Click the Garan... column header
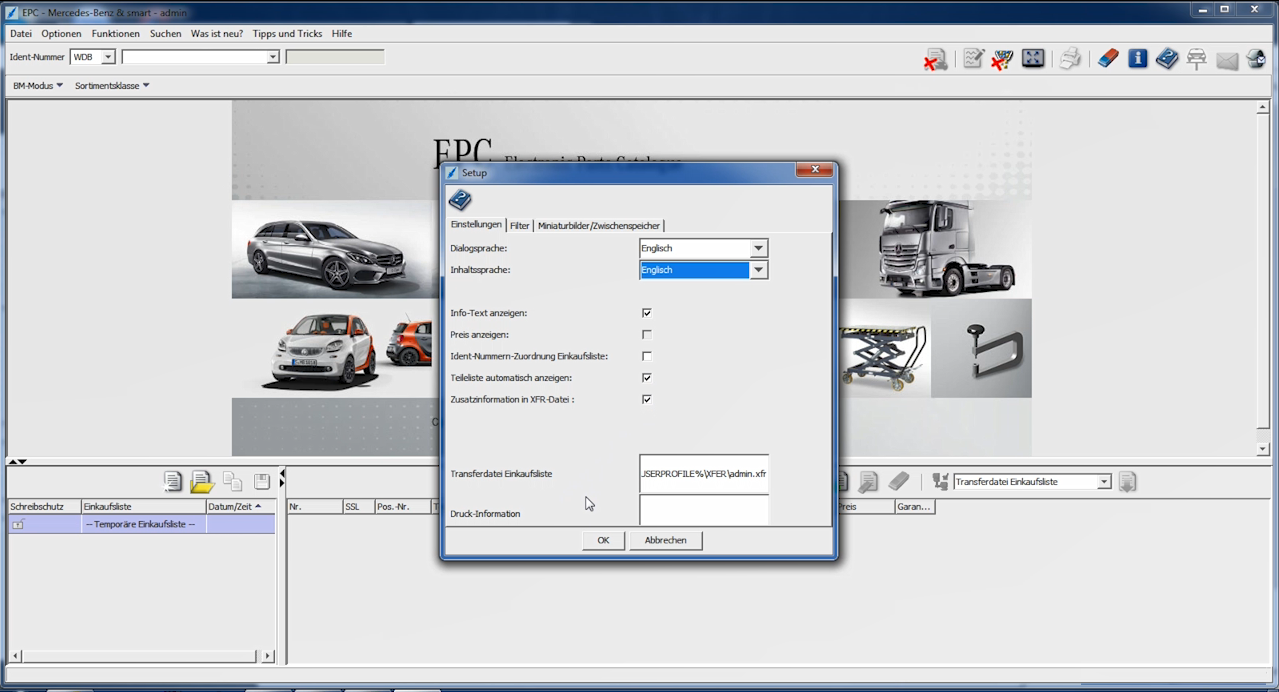The width and height of the screenshot is (1279, 692). 914,507
